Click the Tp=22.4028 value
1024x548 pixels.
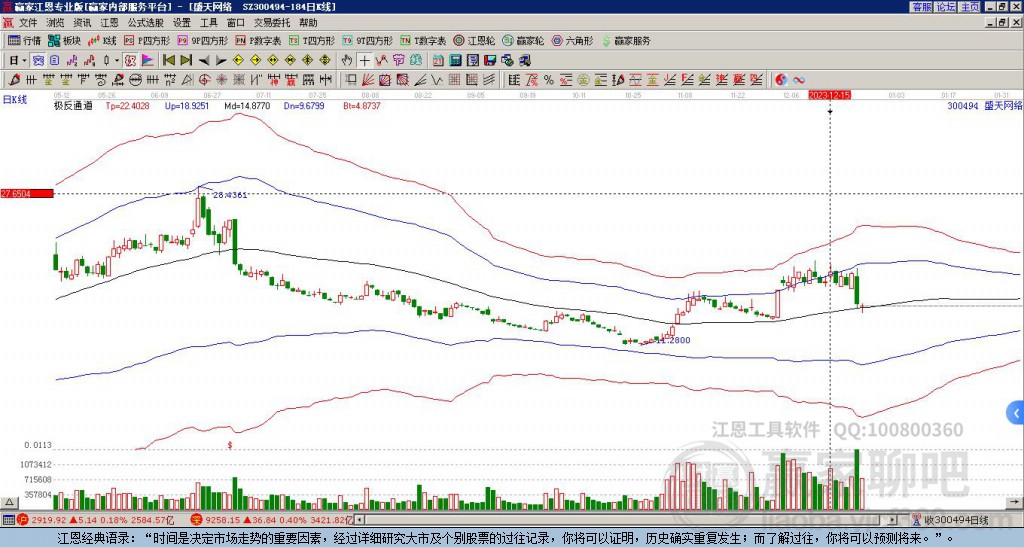tap(127, 105)
